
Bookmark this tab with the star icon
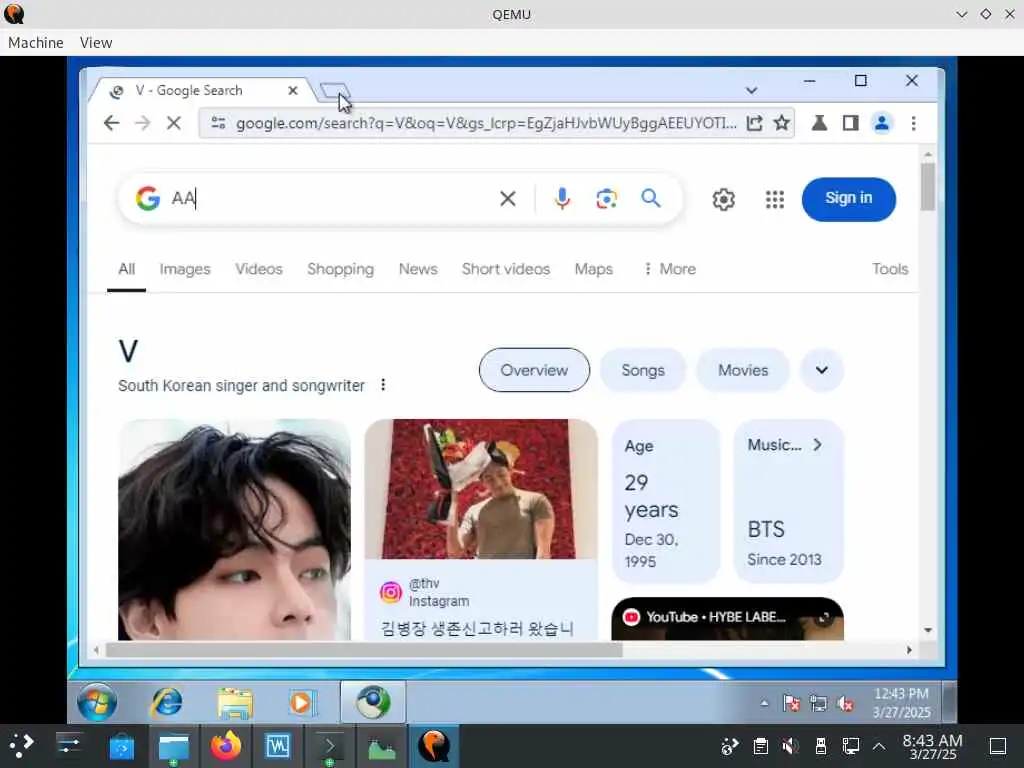(x=782, y=123)
